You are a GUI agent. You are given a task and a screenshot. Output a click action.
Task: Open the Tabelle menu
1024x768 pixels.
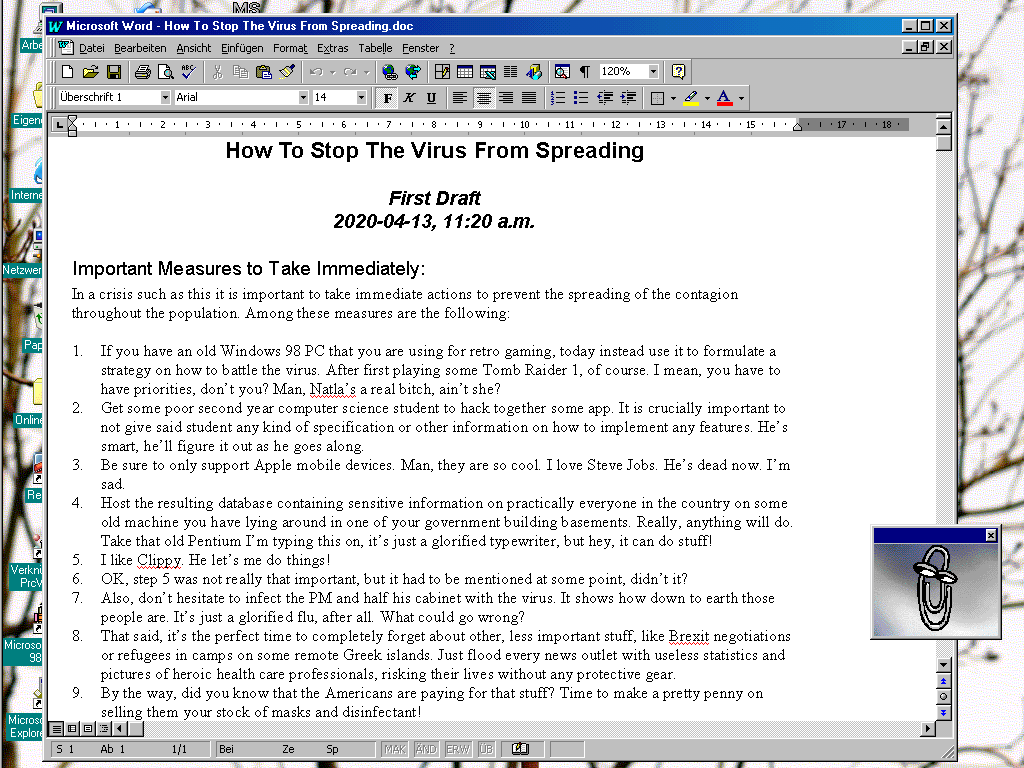click(376, 48)
